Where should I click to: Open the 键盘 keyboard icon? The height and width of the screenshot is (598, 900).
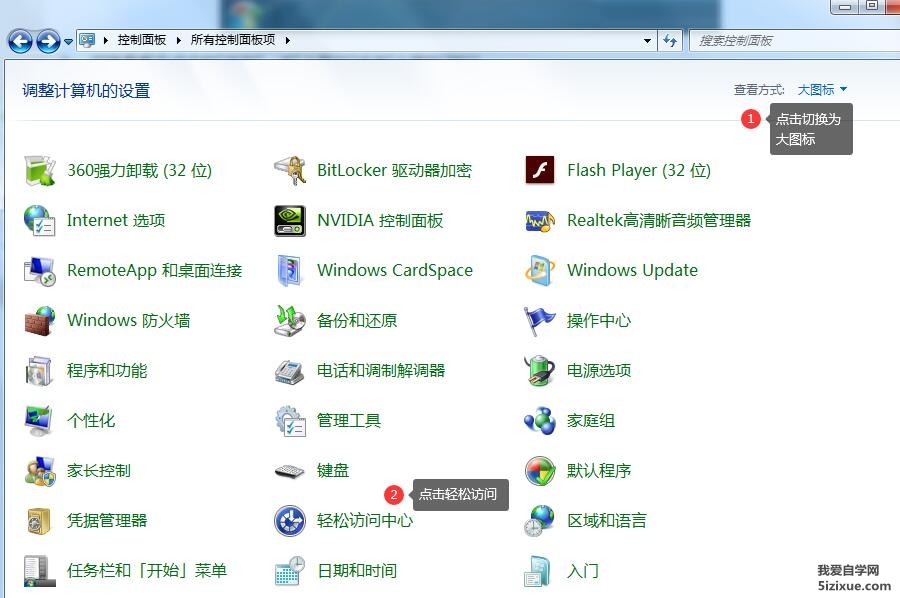pyautogui.click(x=290, y=471)
